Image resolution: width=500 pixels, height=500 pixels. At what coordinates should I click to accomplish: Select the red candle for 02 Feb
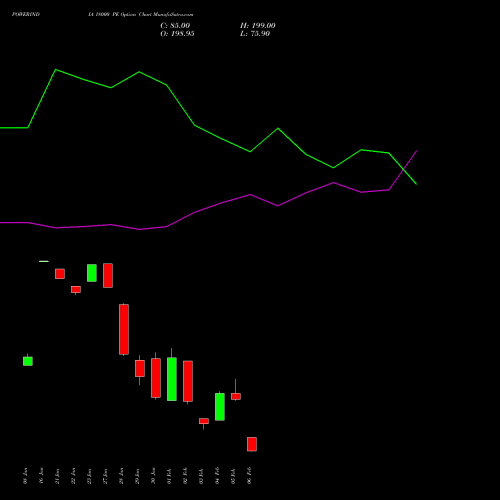188,381
